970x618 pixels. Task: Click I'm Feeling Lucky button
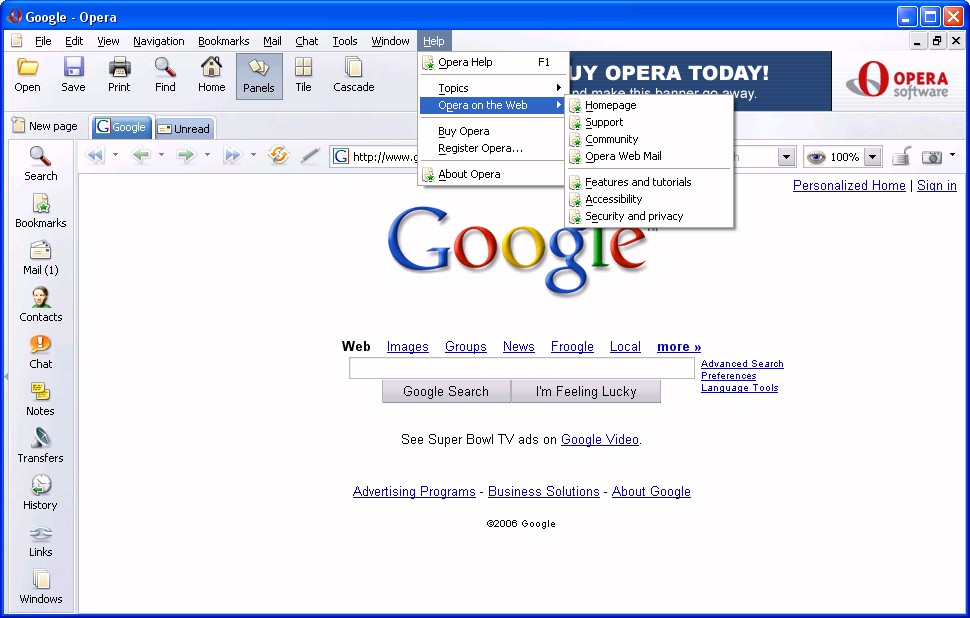click(586, 392)
